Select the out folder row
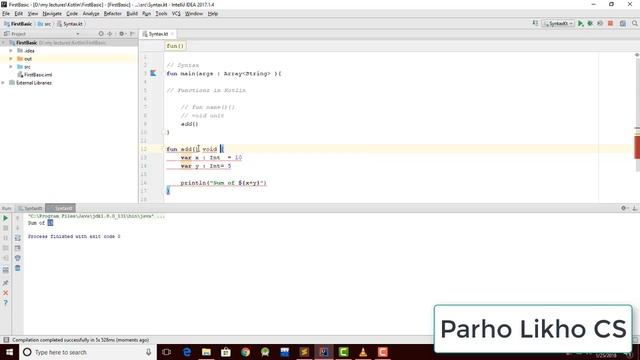 click(x=69, y=59)
